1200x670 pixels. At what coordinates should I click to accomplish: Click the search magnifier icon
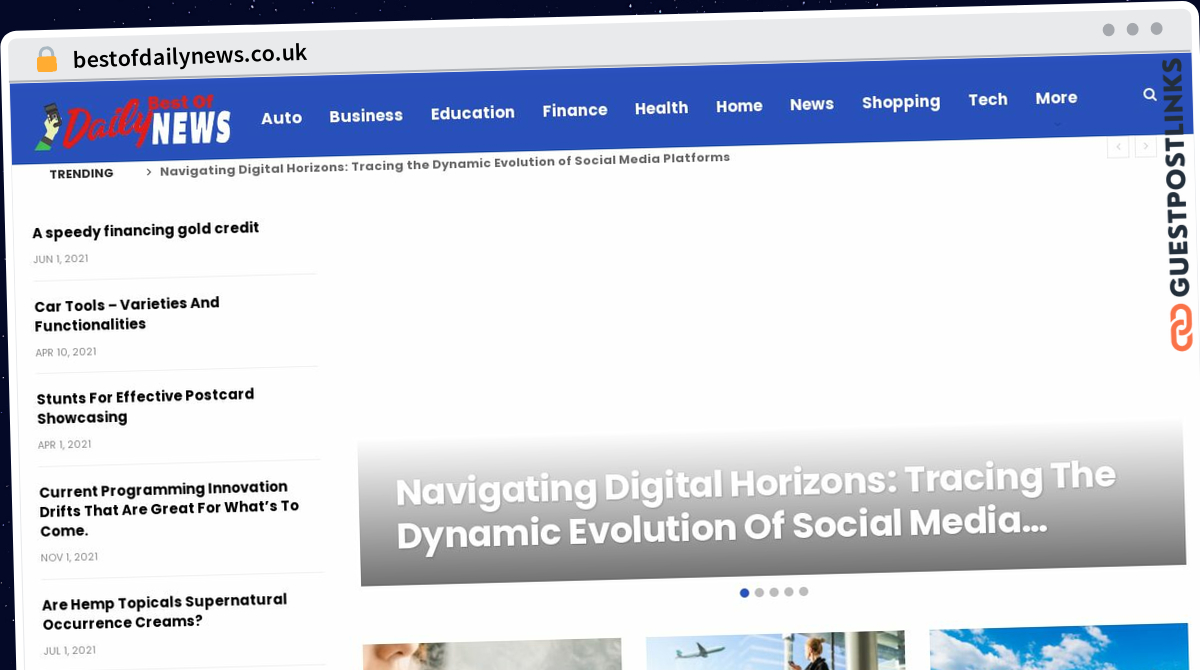[x=1150, y=95]
